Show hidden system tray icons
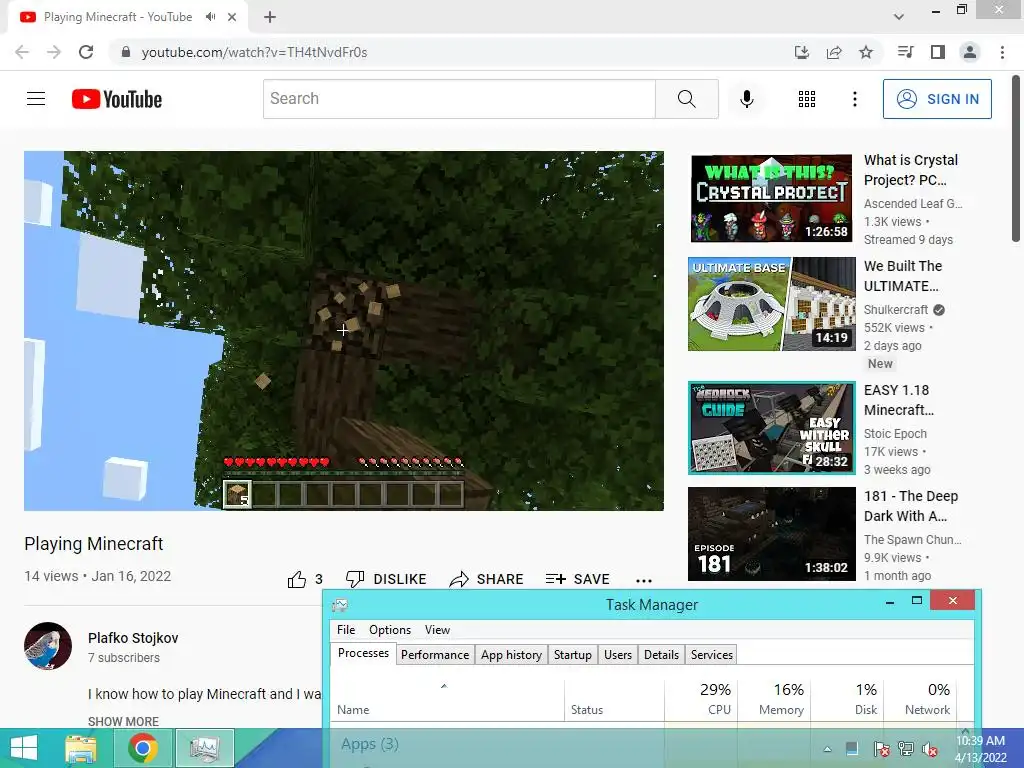Screen dimensions: 1024x768 (827, 749)
